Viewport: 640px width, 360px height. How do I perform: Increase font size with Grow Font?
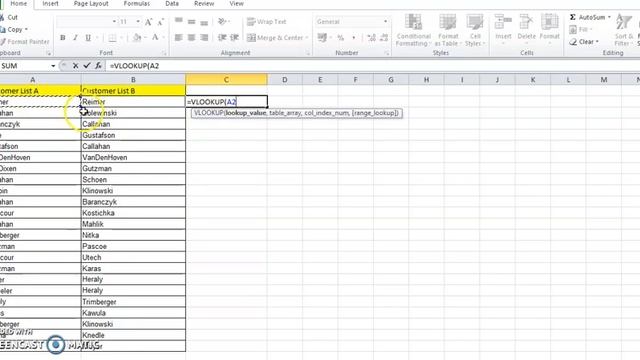[x=148, y=22]
